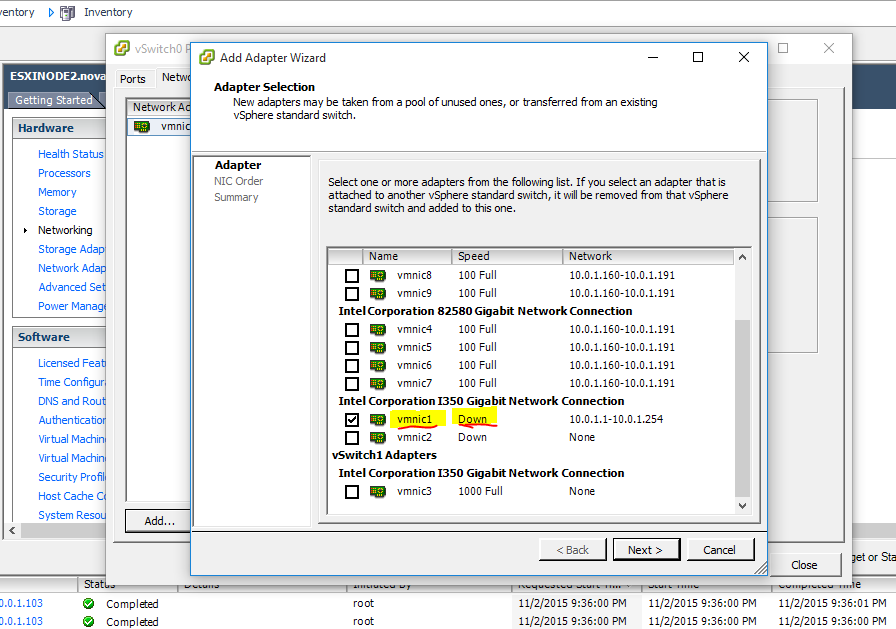The image size is (896, 629).
Task: Click the adapter list vertical scrollbar thumb
Action: [742, 408]
